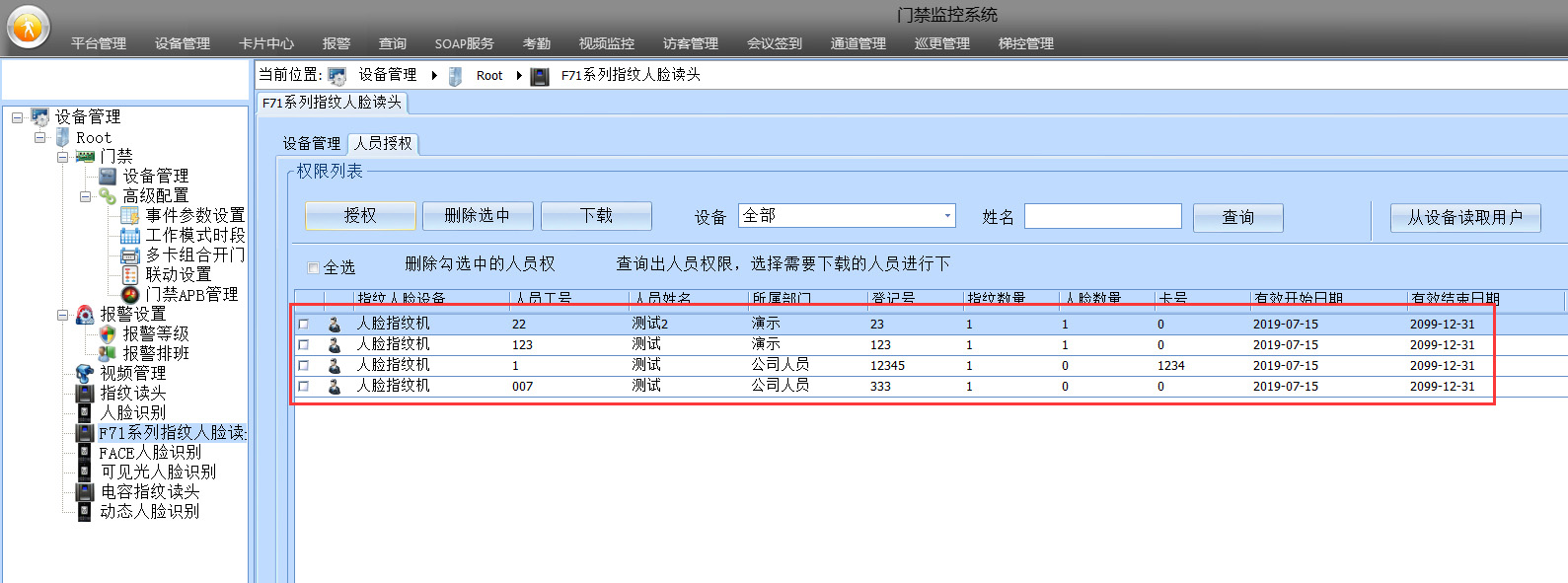Open 报警等级 shield icon in tree

(108, 333)
